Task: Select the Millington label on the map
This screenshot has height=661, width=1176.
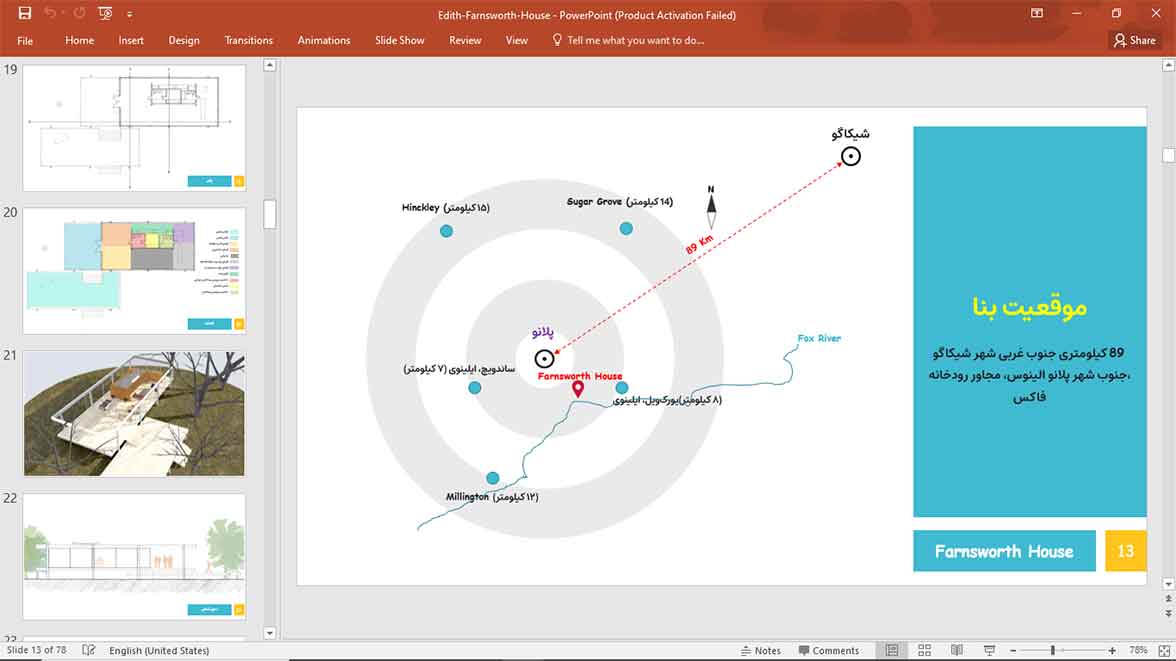Action: click(x=492, y=497)
